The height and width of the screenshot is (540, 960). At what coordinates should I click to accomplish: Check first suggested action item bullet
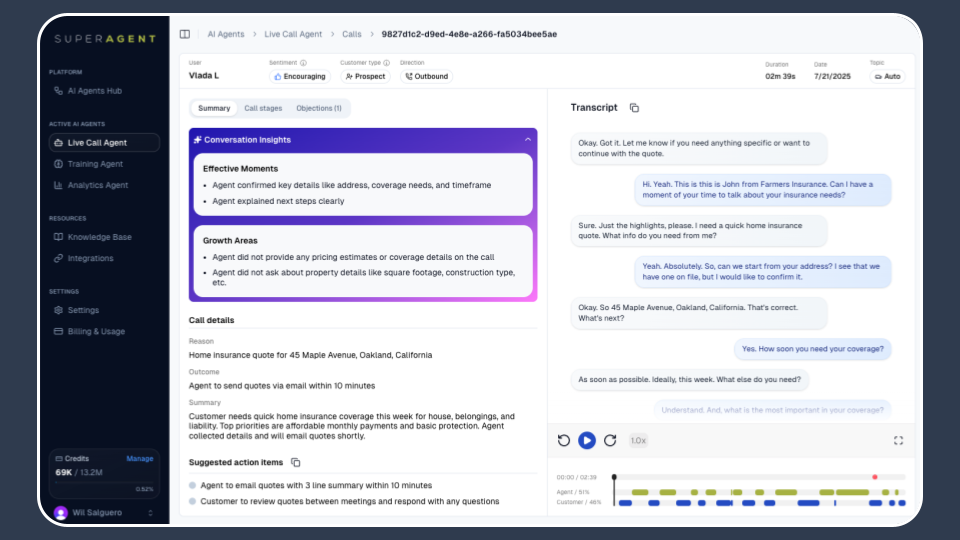tap(193, 485)
